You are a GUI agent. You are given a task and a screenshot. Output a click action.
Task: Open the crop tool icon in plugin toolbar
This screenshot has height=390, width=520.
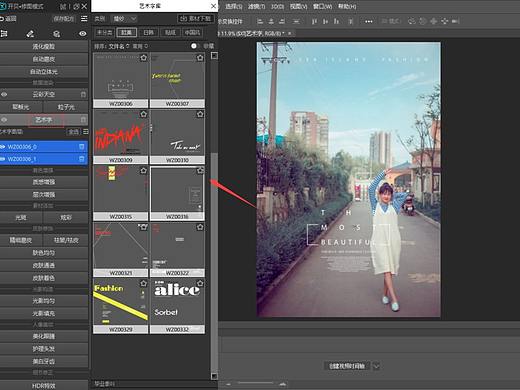click(x=4, y=34)
